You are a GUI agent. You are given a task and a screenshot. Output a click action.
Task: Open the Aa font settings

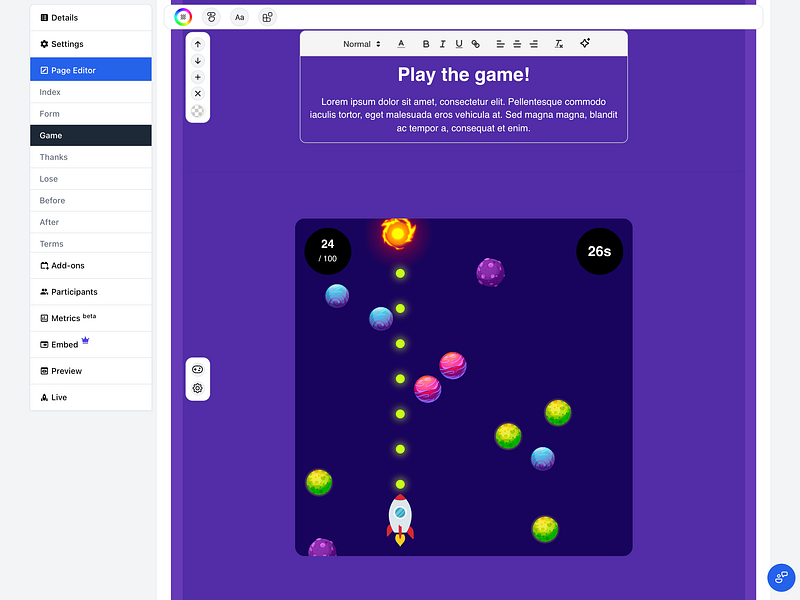point(239,17)
